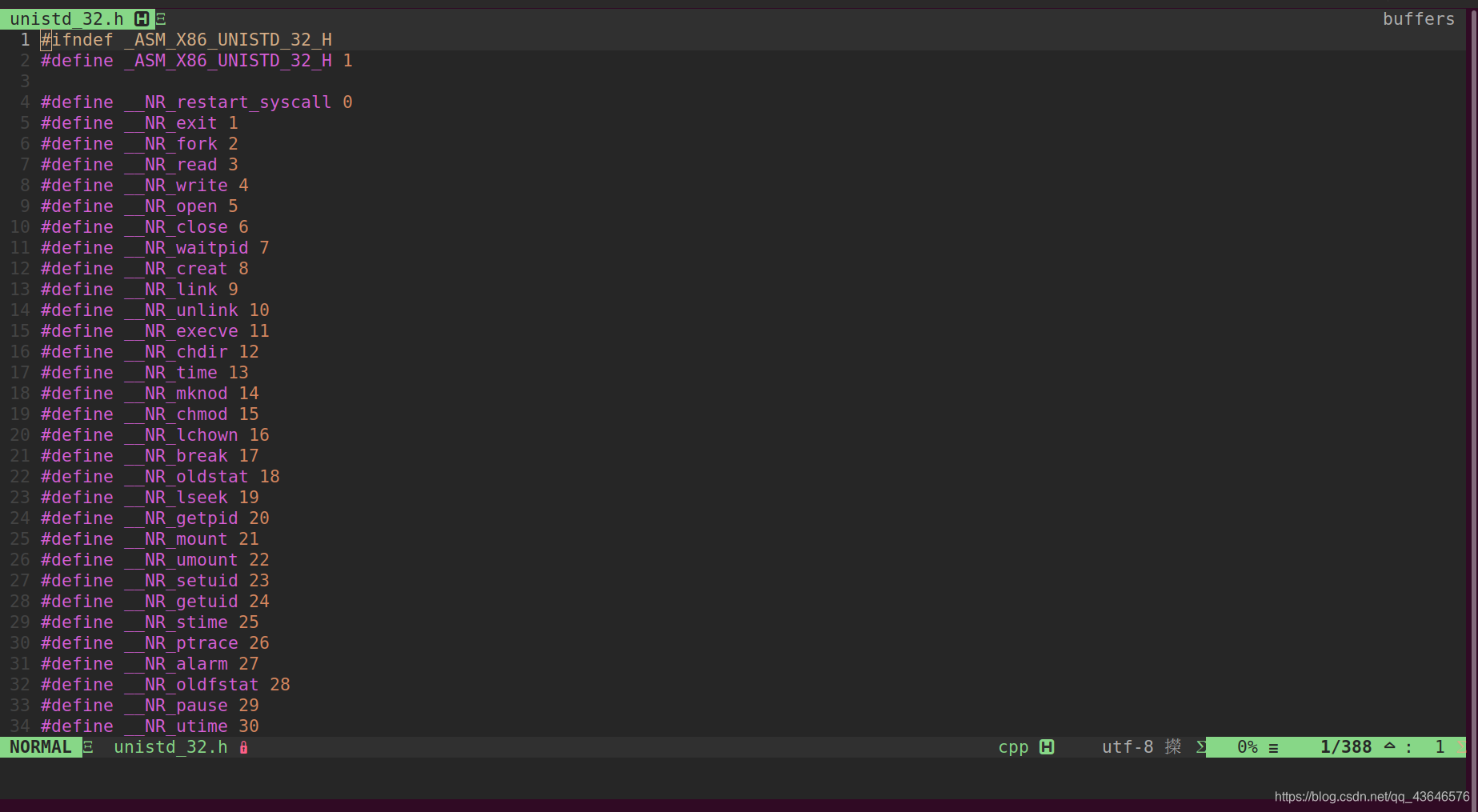Screen dimensions: 1478x812
Task: Click the 0% file position indicator
Action: tap(1248, 747)
